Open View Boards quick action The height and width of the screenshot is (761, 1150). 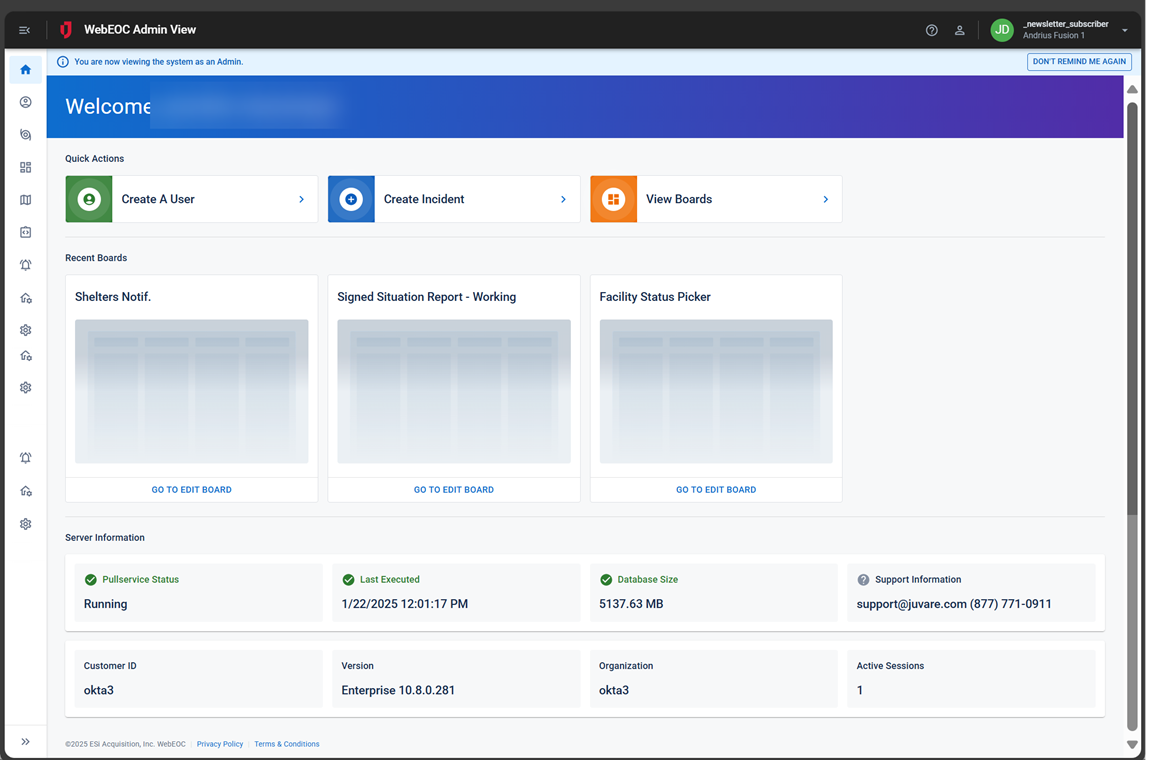tap(715, 198)
